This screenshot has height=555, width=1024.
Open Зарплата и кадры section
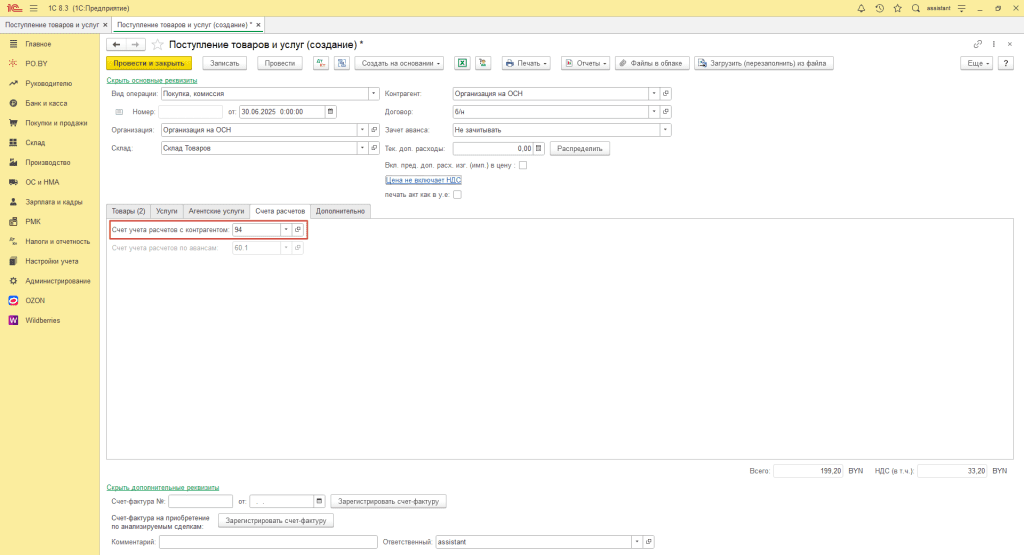tap(54, 202)
